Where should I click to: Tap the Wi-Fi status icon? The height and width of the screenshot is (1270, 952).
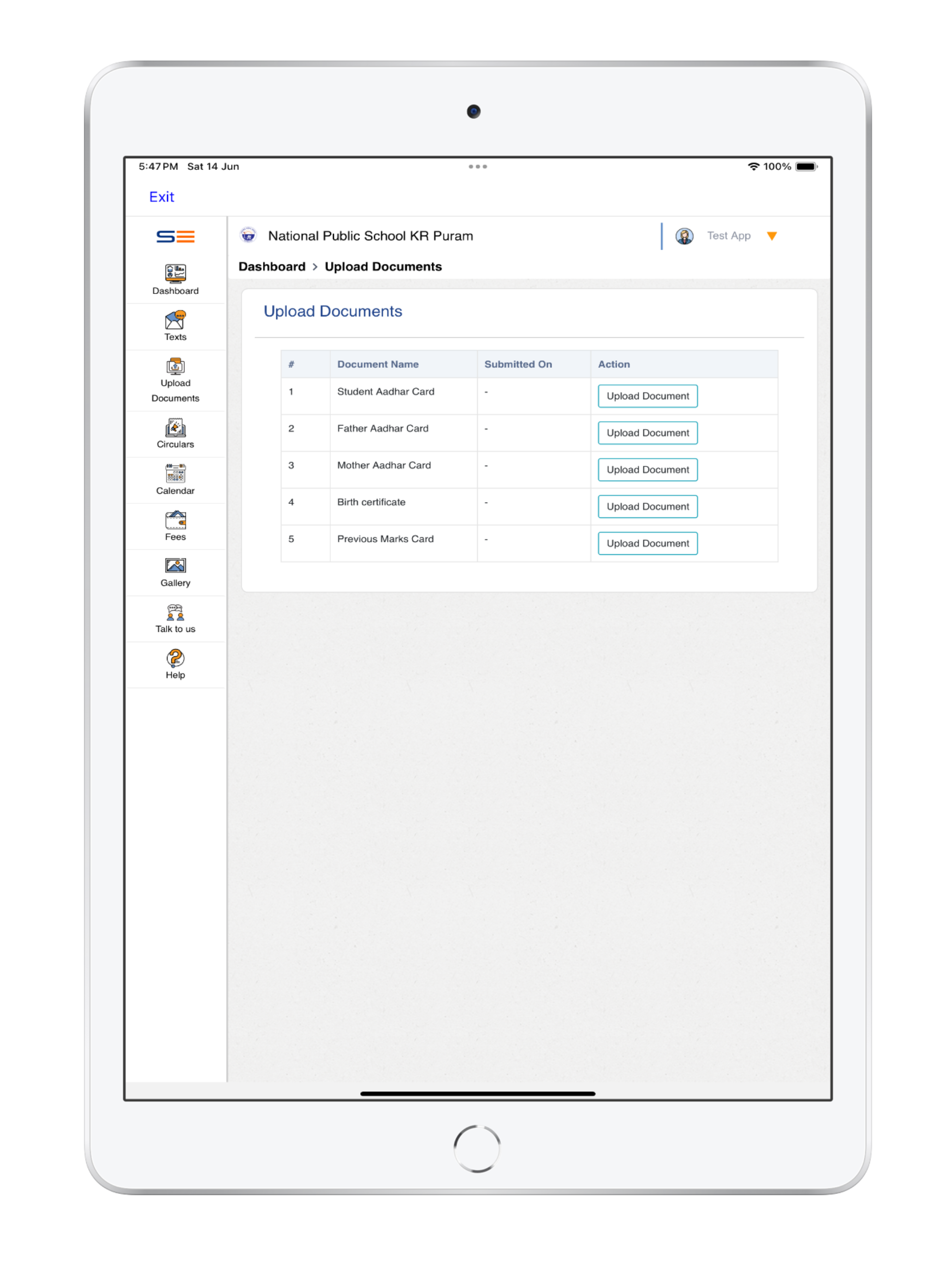tap(754, 167)
